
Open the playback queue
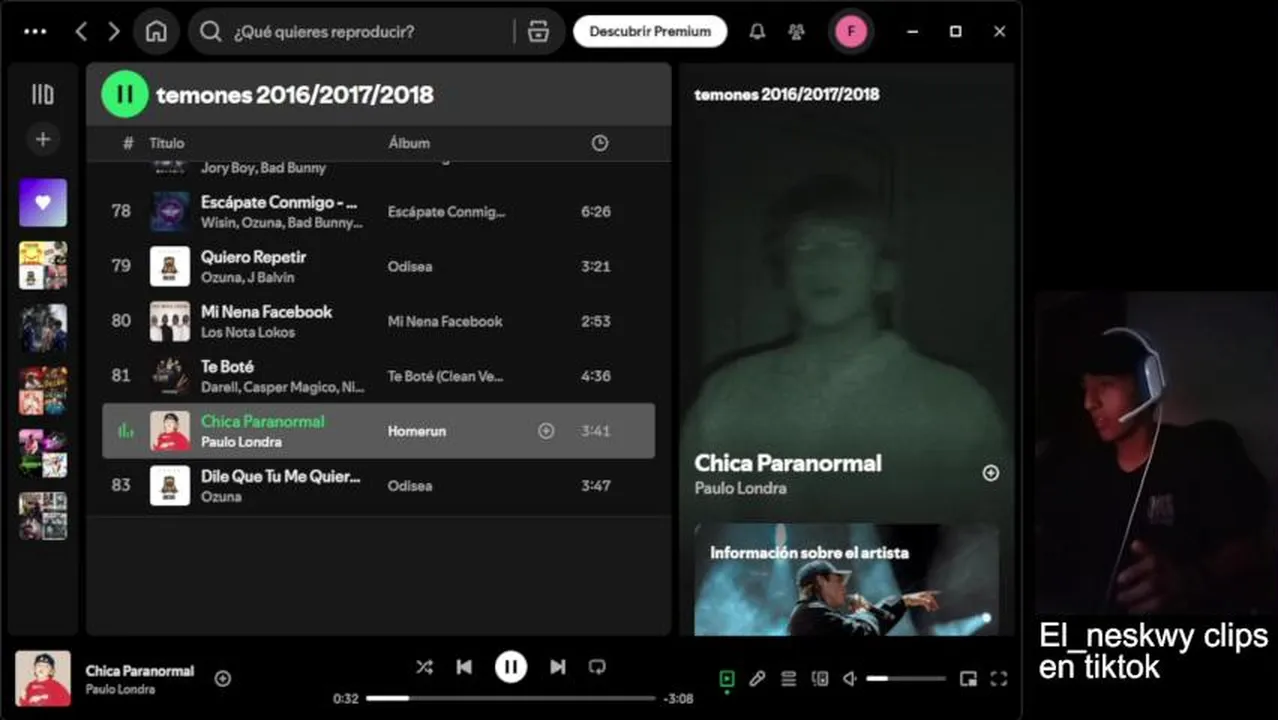click(789, 679)
